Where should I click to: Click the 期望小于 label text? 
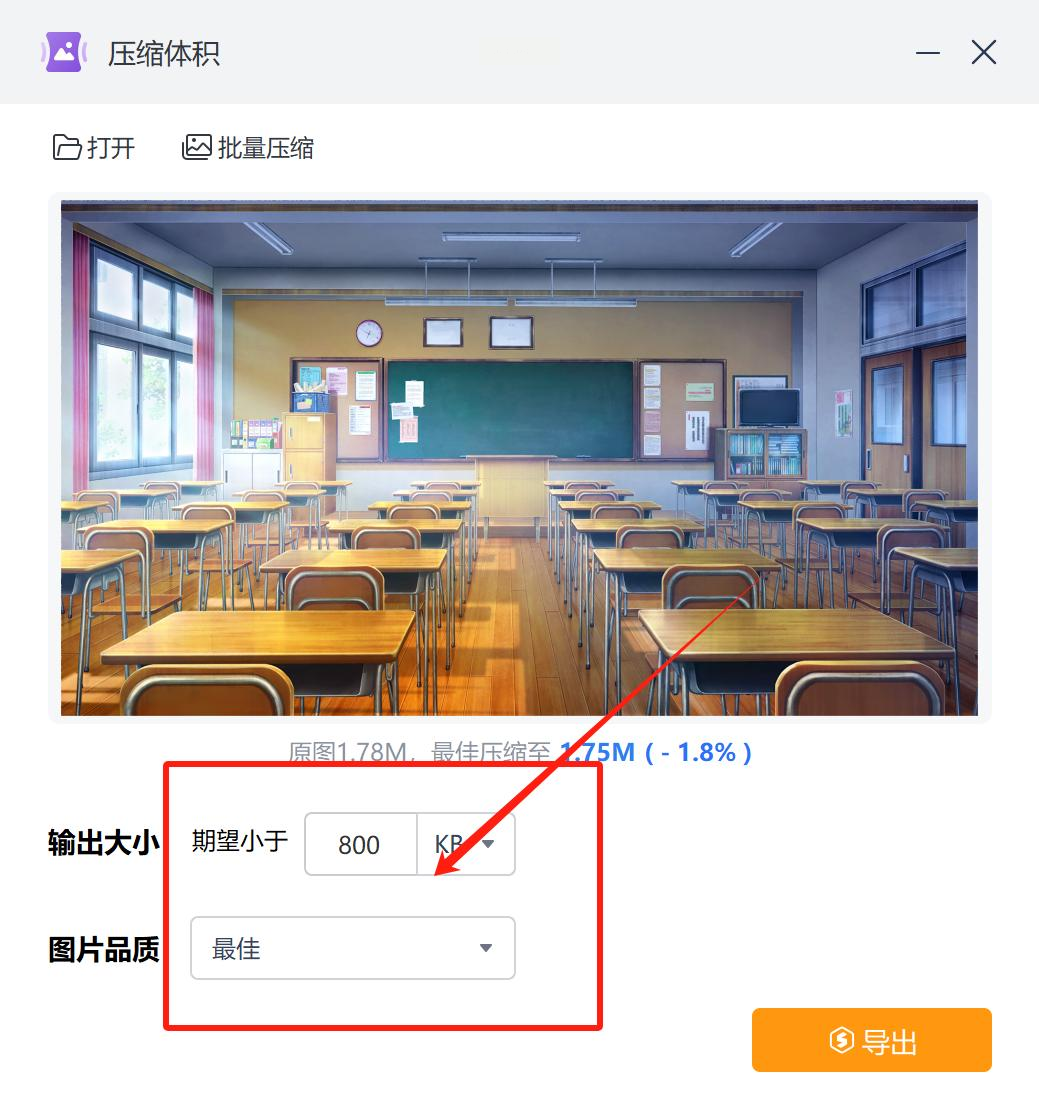pos(240,841)
